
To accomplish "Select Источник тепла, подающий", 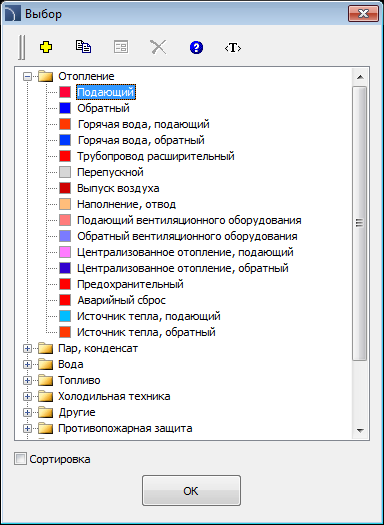I will [x=149, y=316].
